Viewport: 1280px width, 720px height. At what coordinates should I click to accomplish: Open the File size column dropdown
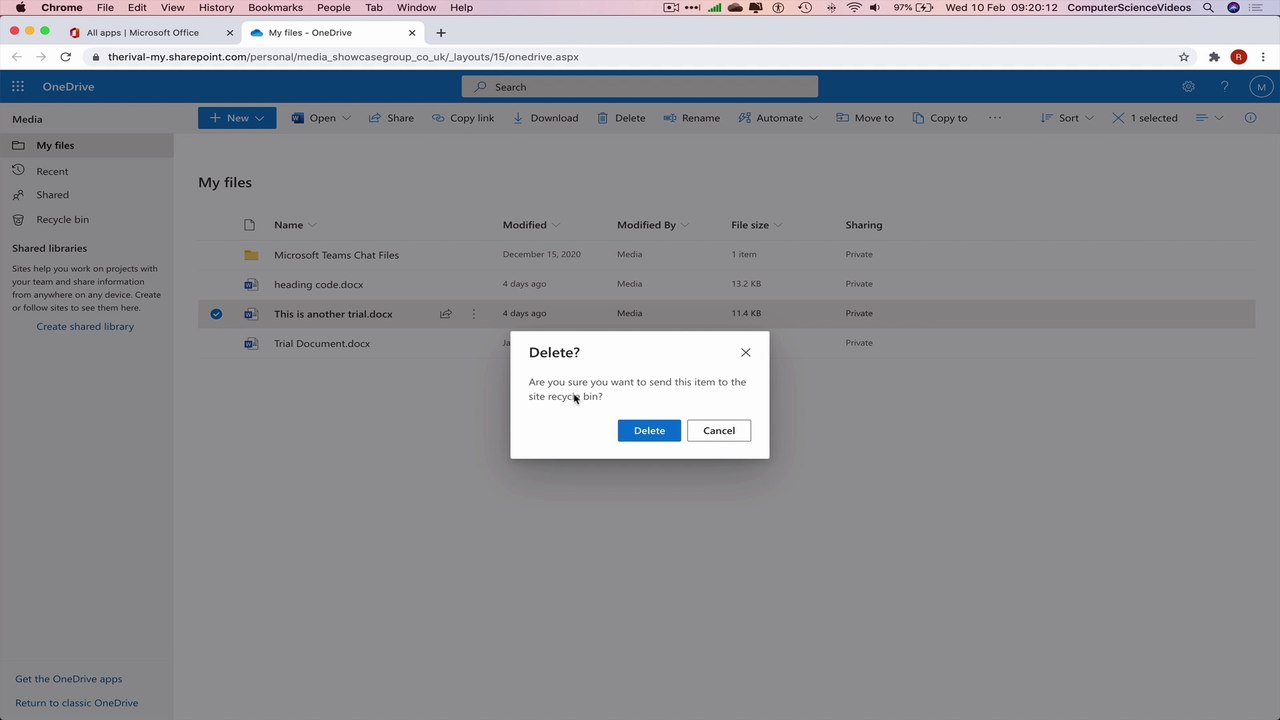tap(757, 225)
